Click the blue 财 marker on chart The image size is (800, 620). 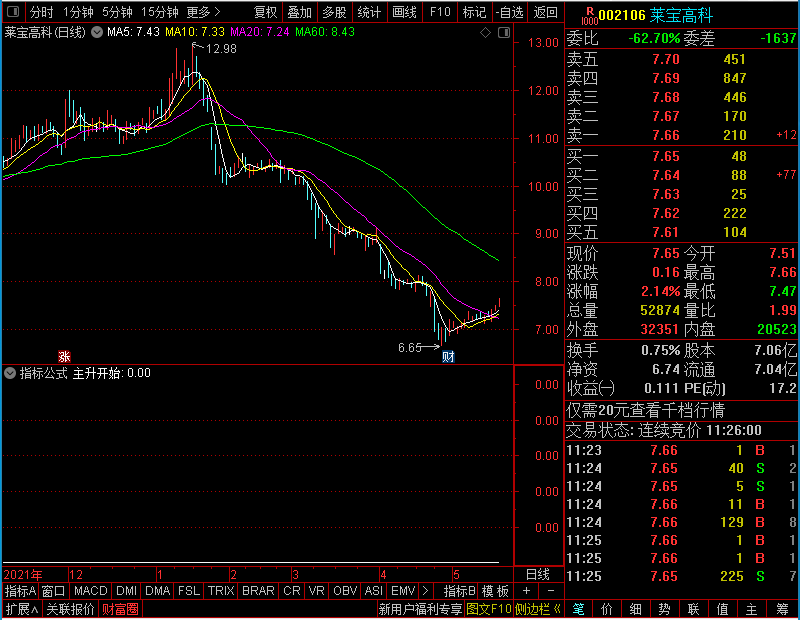(448, 356)
